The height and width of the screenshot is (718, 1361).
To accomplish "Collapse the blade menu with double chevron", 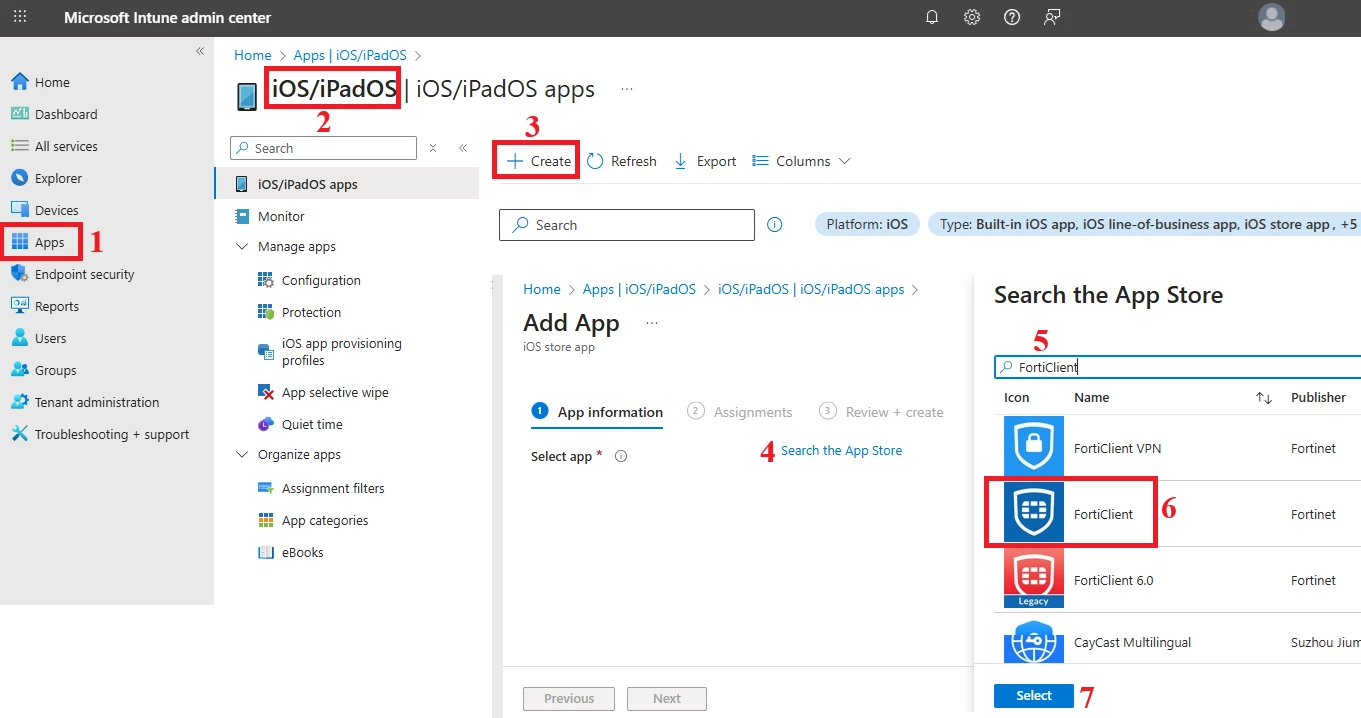I will pos(463,148).
